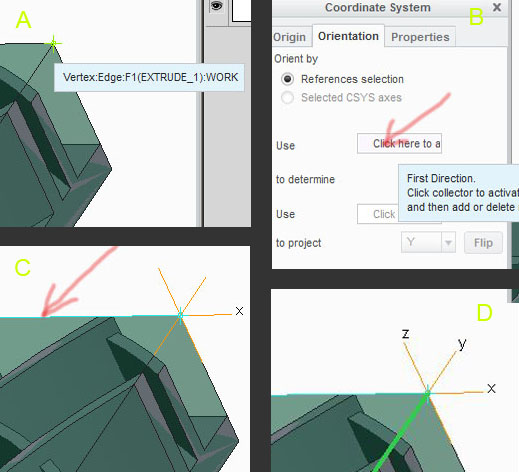Toggle the eye visibility icon
Screen dimensions: 519x472
point(216,6)
